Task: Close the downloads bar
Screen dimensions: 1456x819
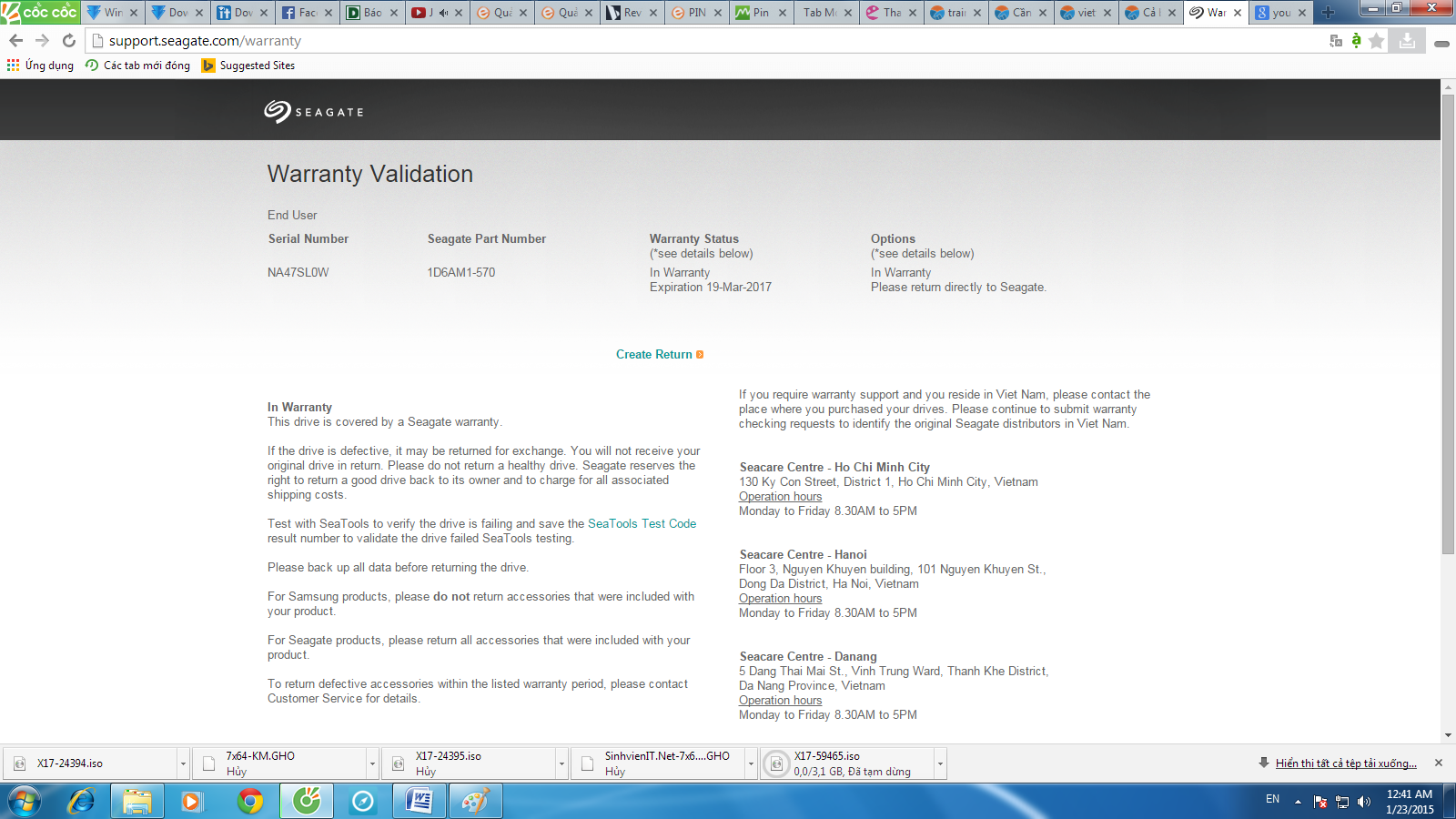Action: click(1439, 763)
